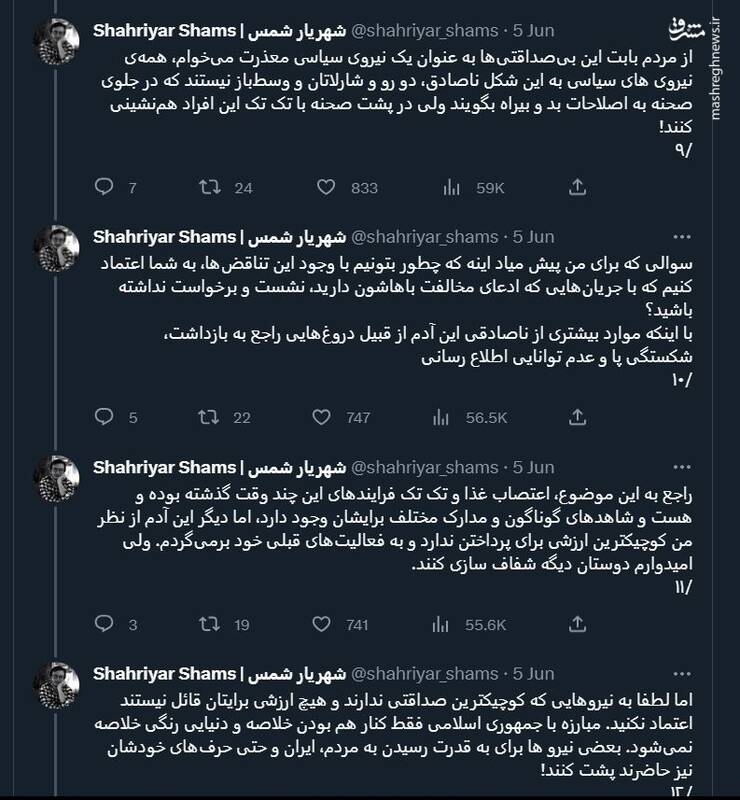Like the tweet with 833 likes
The width and height of the screenshot is (740, 800).
point(325,187)
